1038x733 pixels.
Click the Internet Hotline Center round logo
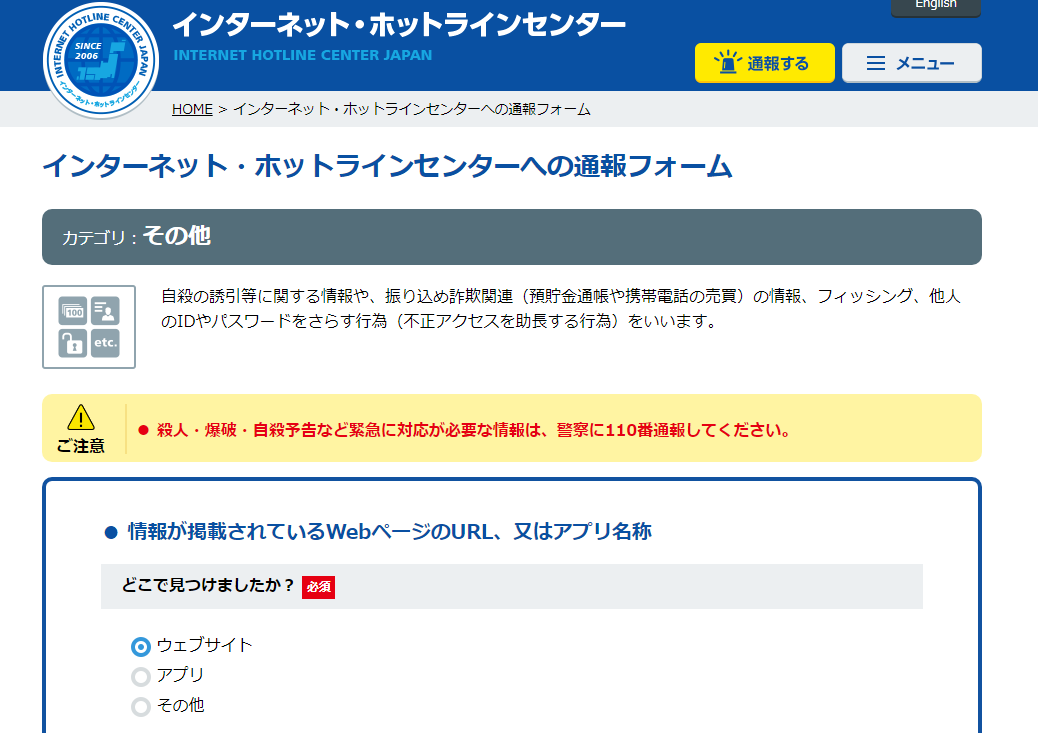point(101,60)
